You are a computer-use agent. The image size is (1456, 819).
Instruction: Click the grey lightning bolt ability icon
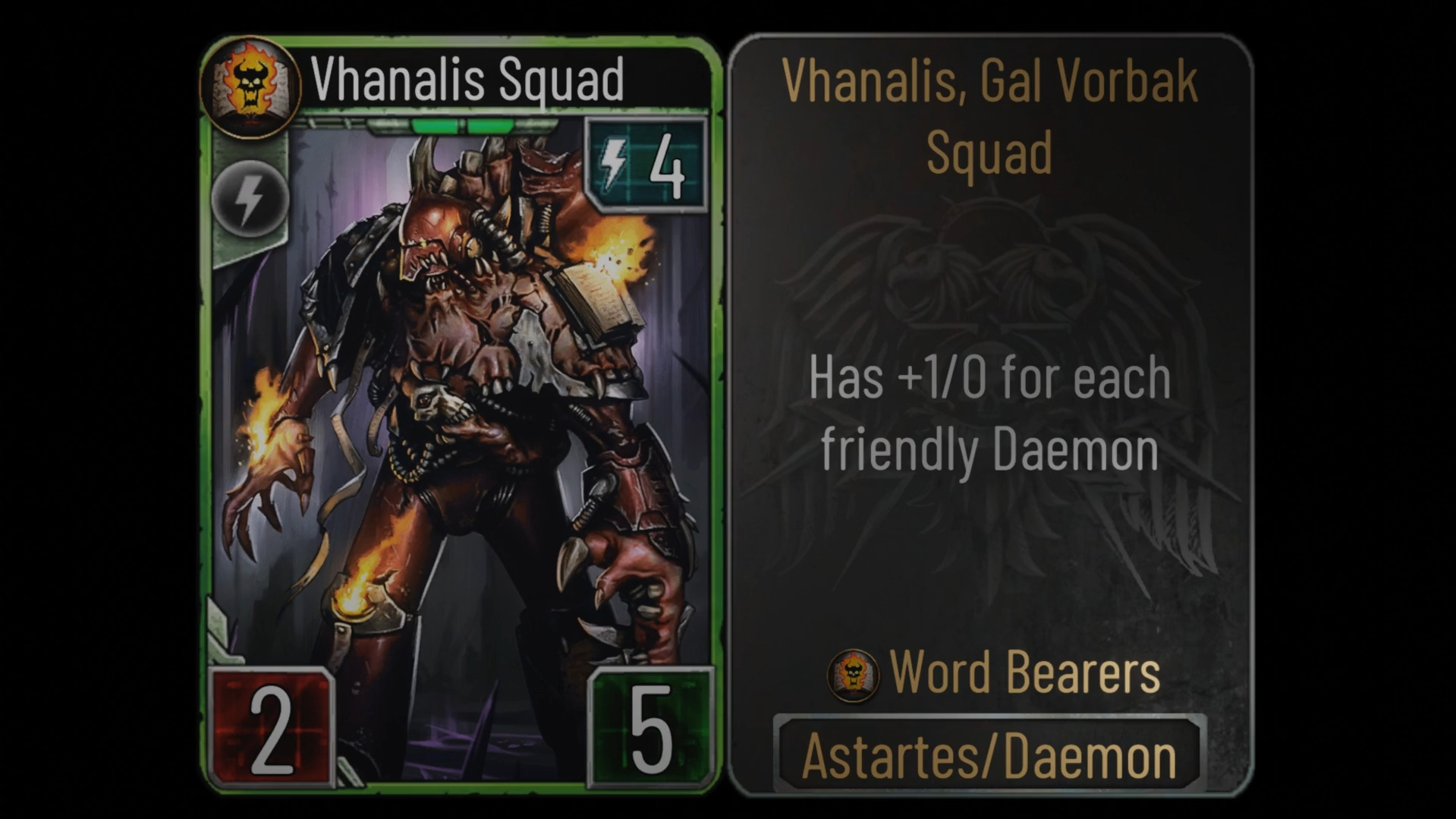pyautogui.click(x=250, y=199)
